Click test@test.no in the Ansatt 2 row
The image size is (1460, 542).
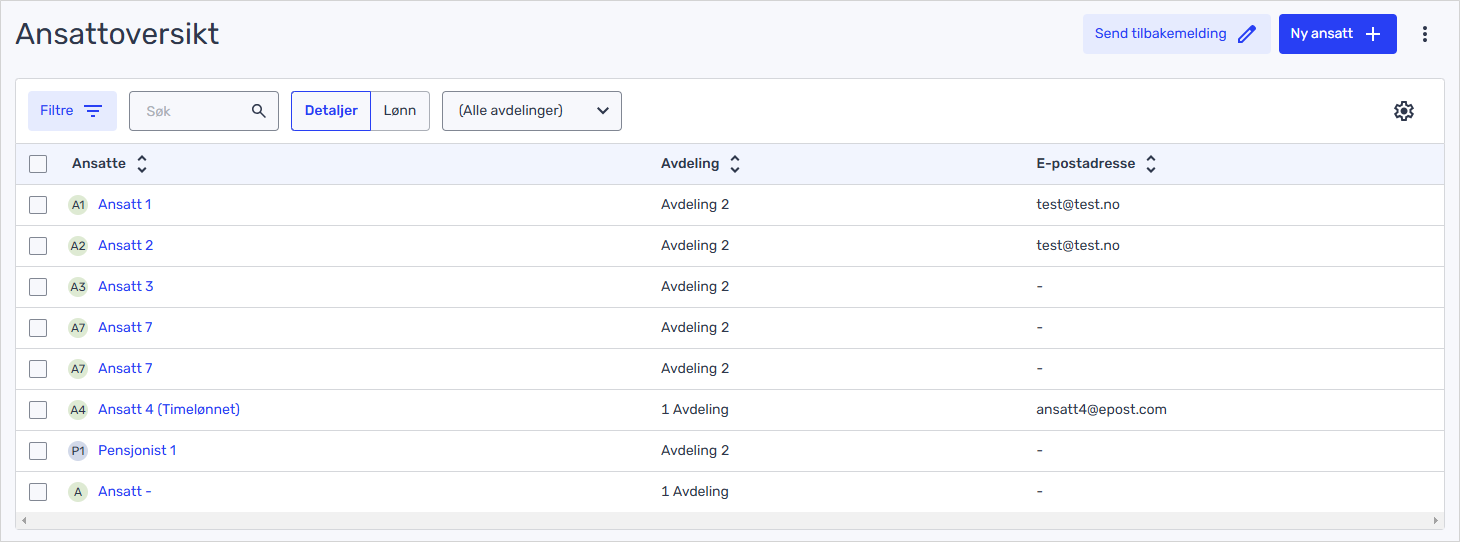click(1078, 246)
